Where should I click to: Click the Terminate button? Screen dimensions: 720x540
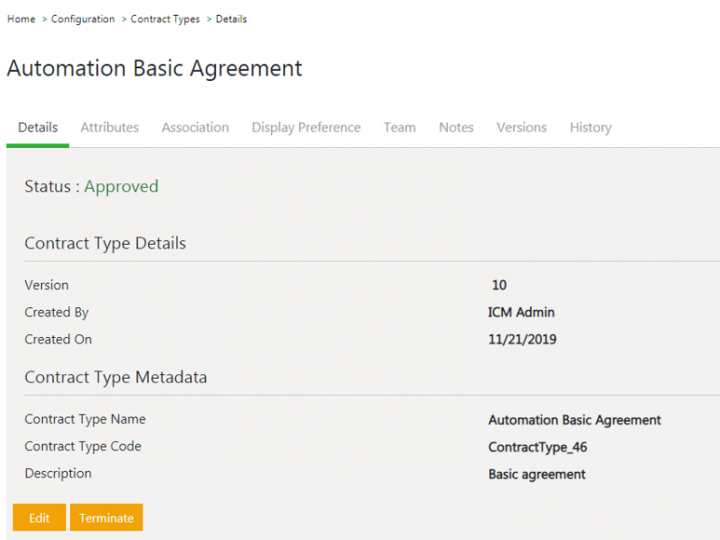click(x=106, y=518)
